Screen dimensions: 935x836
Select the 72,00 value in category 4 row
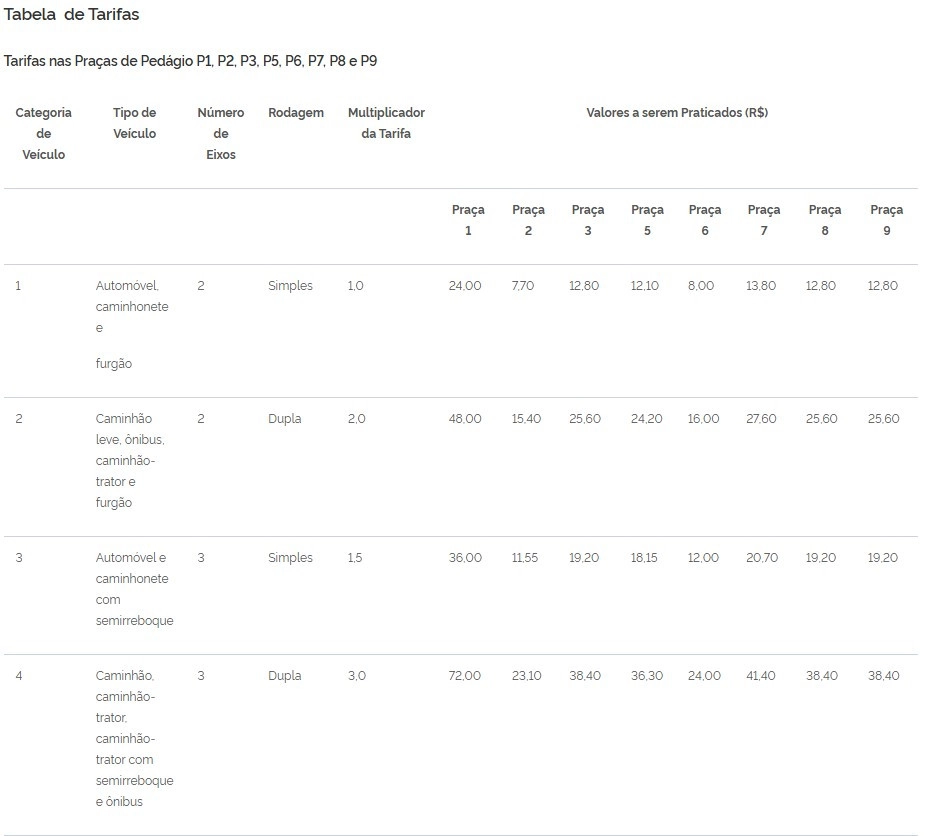click(x=465, y=676)
